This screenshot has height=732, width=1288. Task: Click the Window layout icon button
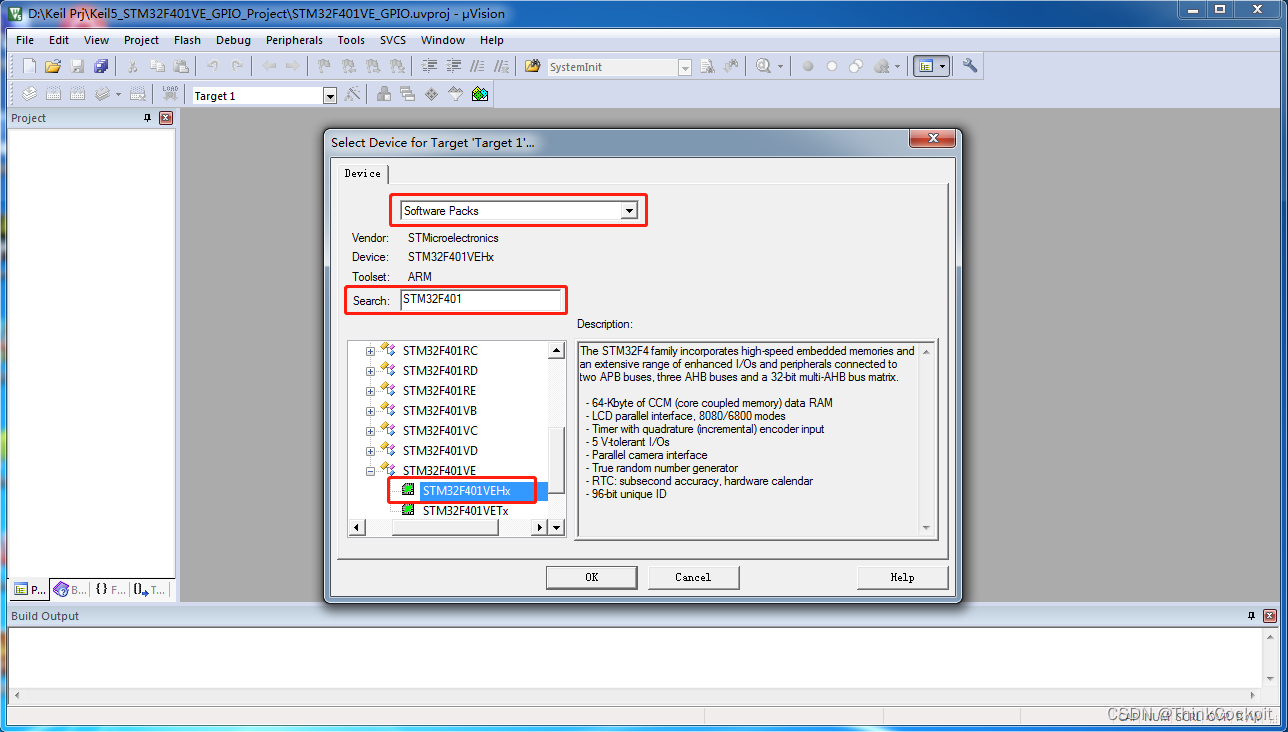(931, 66)
